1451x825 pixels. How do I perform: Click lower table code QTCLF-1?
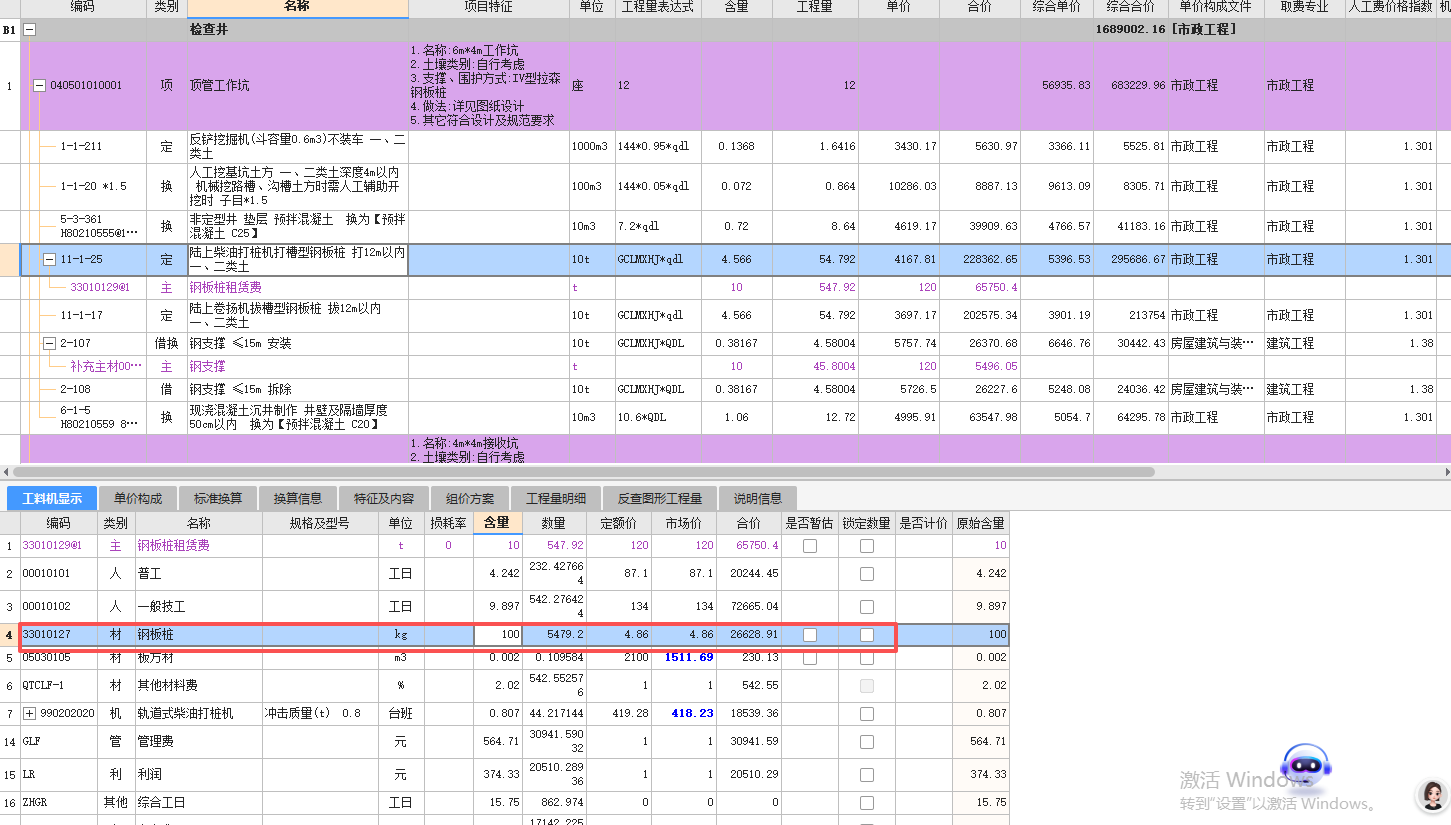pyautogui.click(x=43, y=686)
